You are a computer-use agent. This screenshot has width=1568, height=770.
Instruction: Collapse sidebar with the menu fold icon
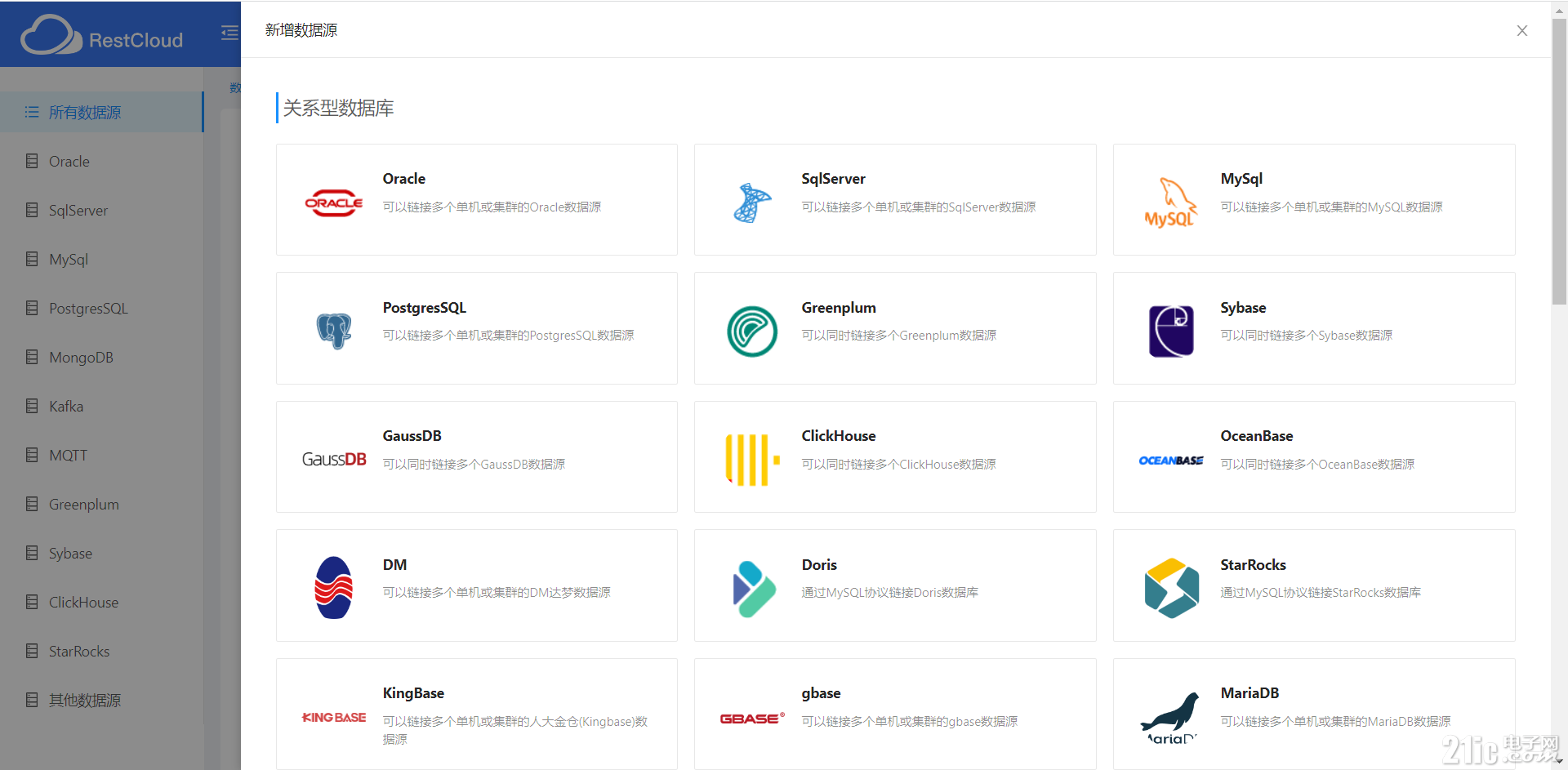point(229,33)
